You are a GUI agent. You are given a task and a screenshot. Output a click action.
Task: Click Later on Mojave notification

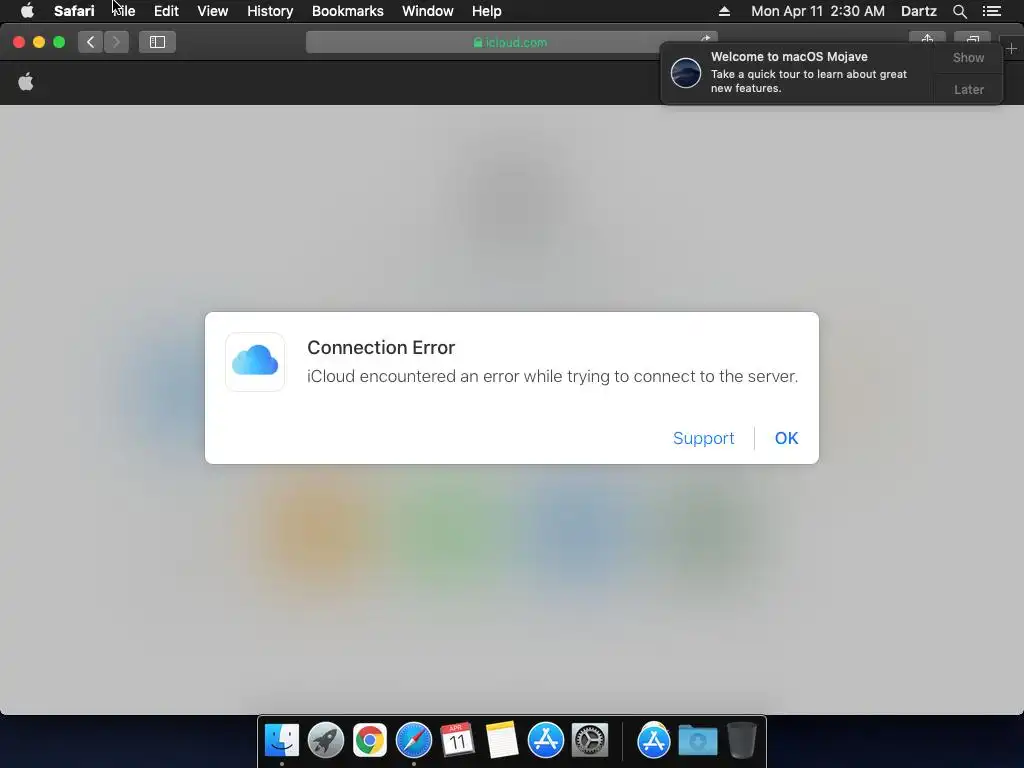coord(968,89)
